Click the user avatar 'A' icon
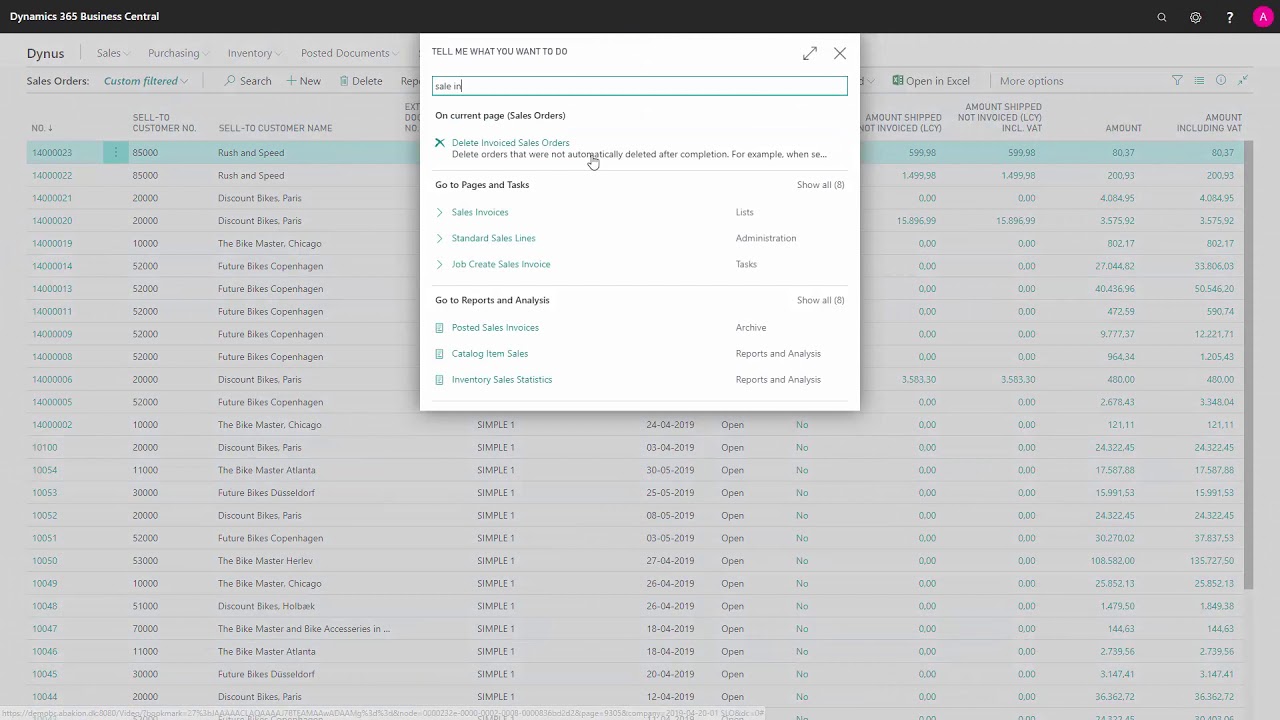The height and width of the screenshot is (720, 1280). pyautogui.click(x=1263, y=17)
